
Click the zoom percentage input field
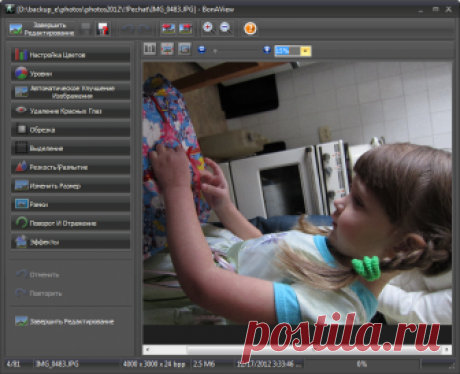[288, 51]
